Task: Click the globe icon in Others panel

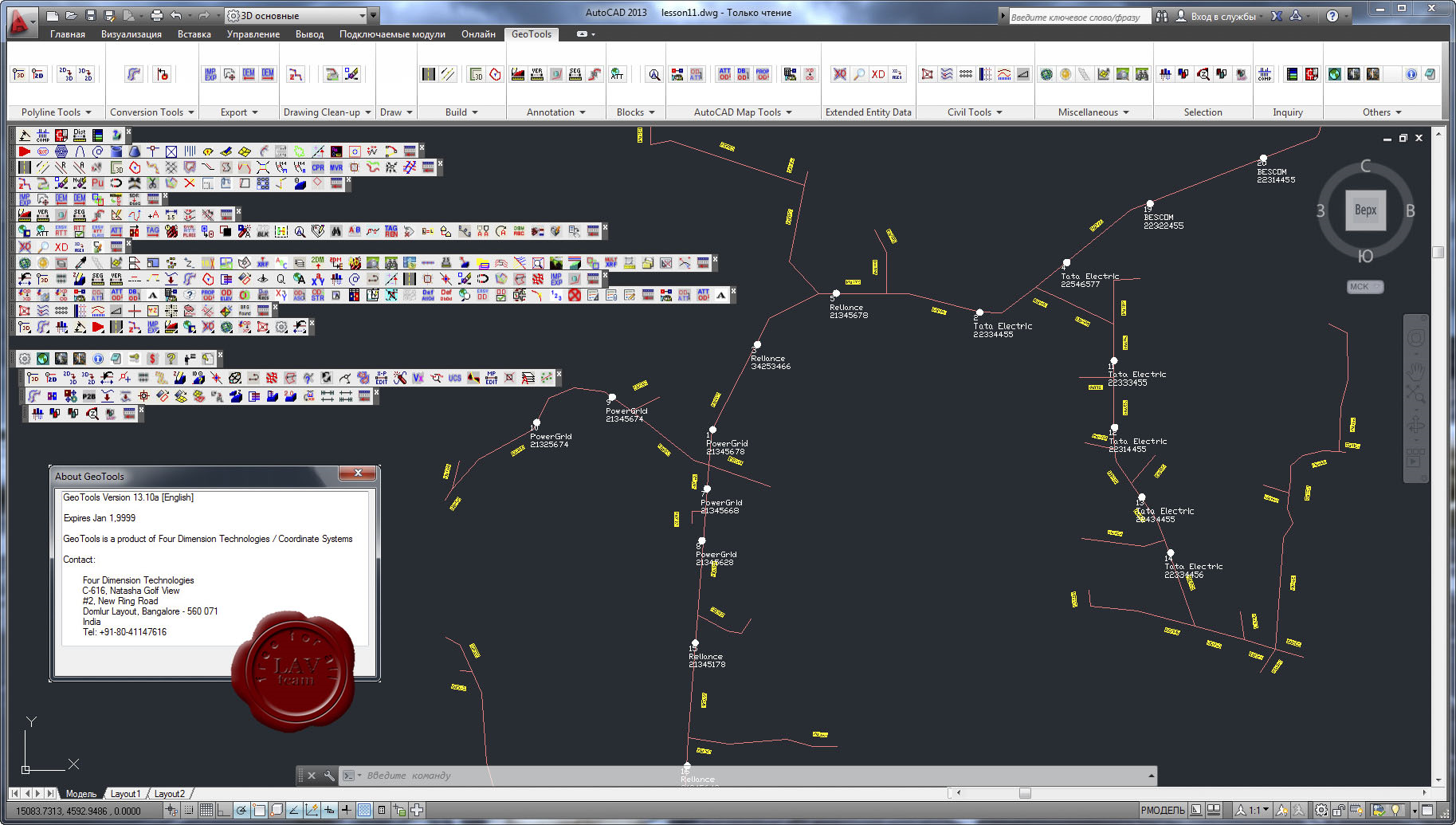Action: click(x=1335, y=74)
